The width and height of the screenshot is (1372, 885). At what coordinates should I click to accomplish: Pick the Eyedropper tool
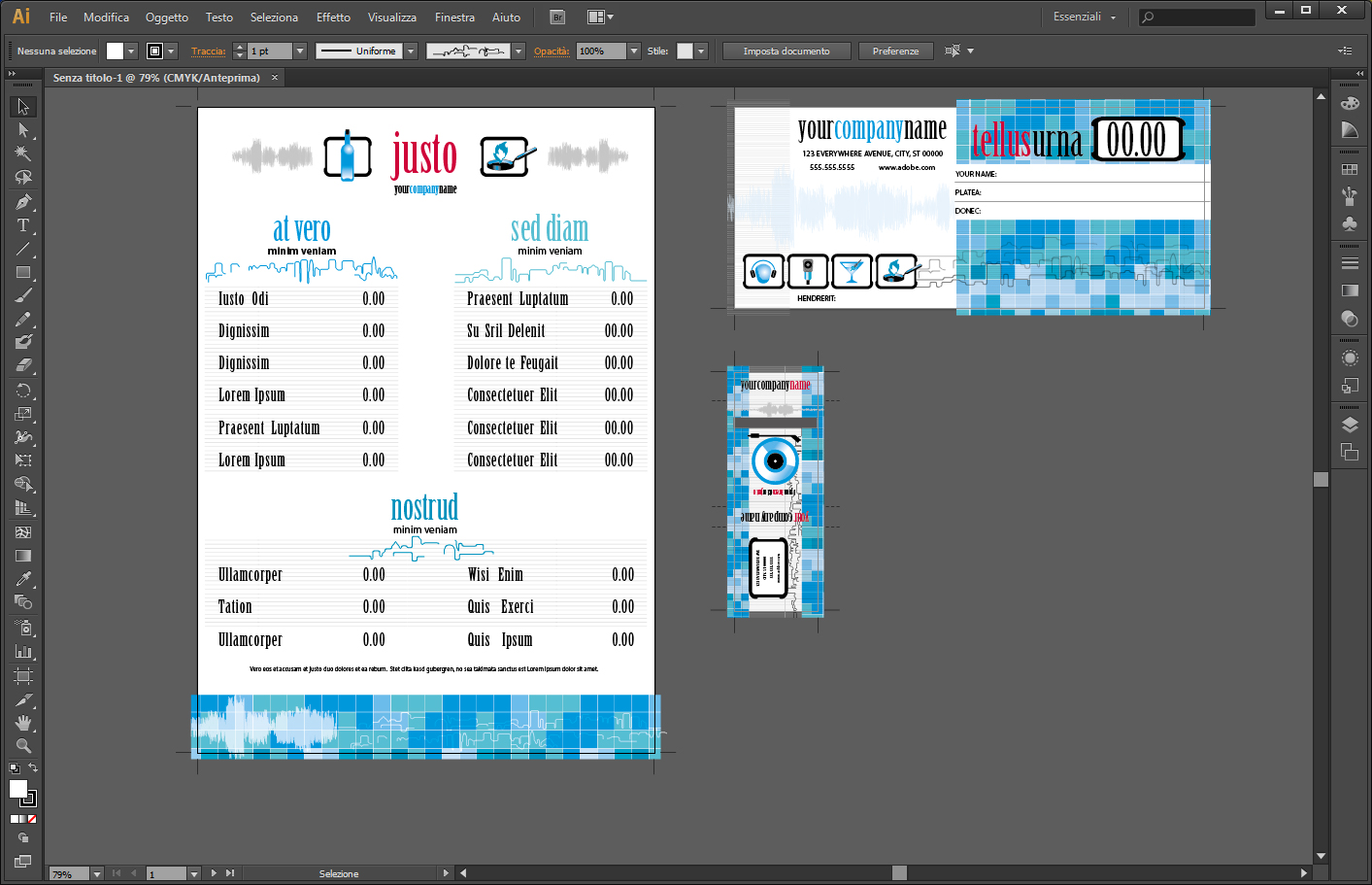point(23,579)
